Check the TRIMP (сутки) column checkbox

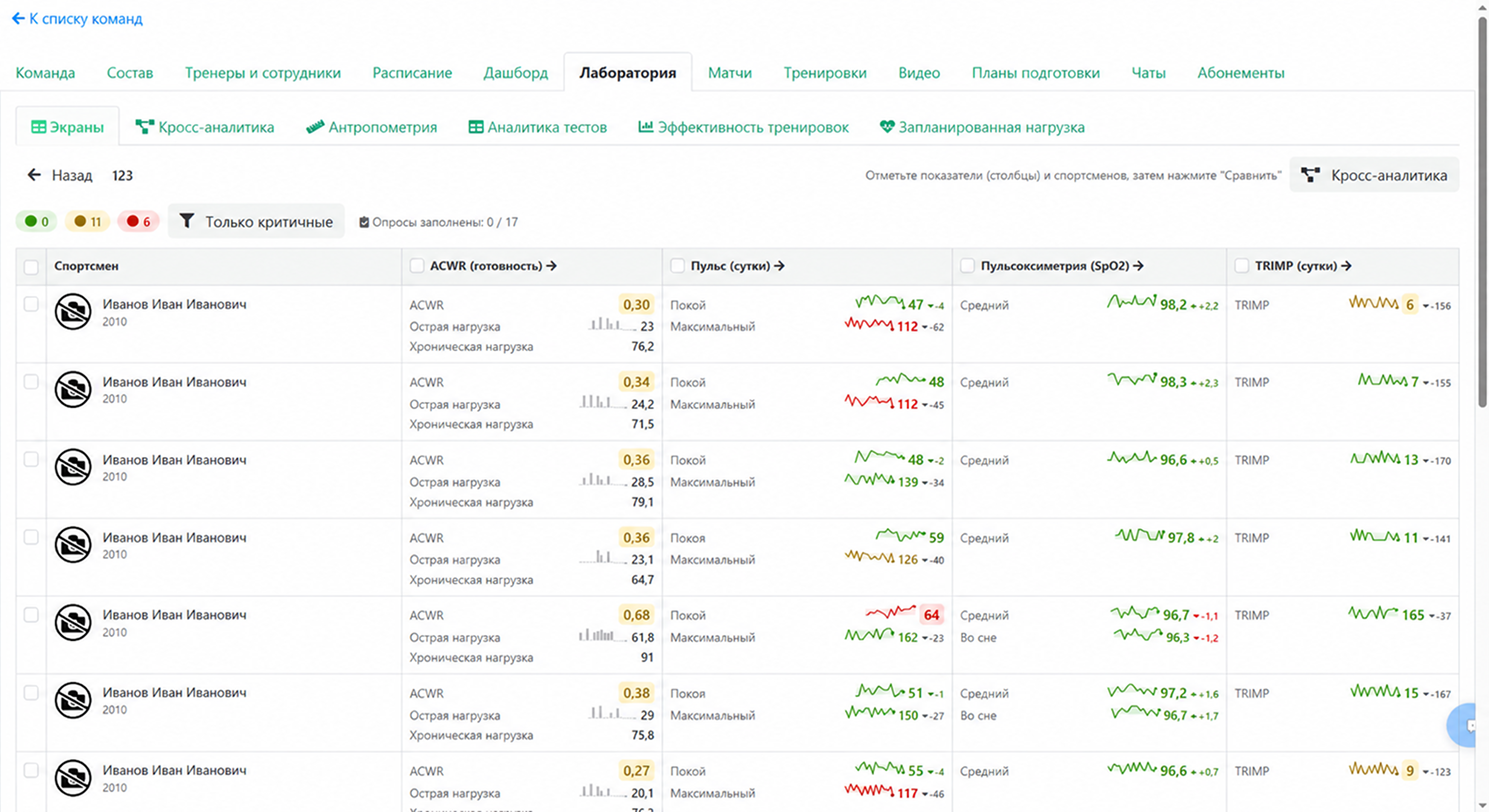pyautogui.click(x=1242, y=266)
